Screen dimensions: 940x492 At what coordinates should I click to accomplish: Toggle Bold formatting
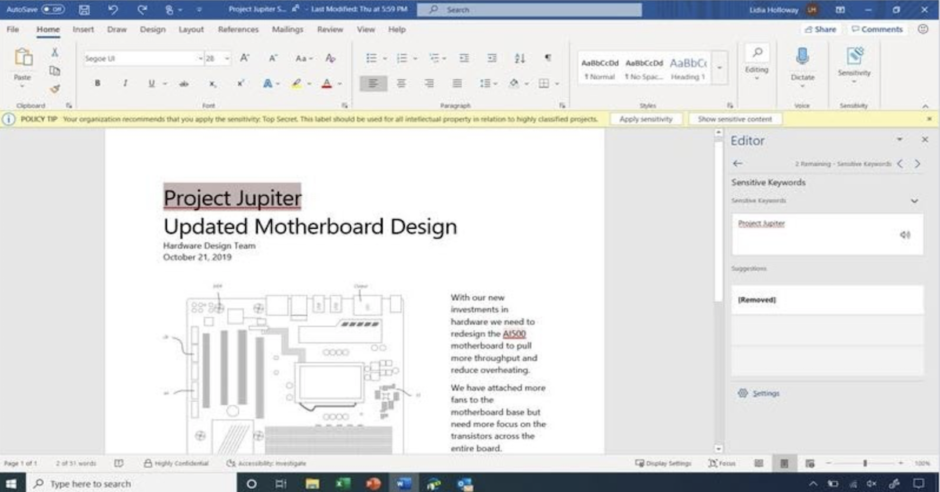(x=97, y=83)
